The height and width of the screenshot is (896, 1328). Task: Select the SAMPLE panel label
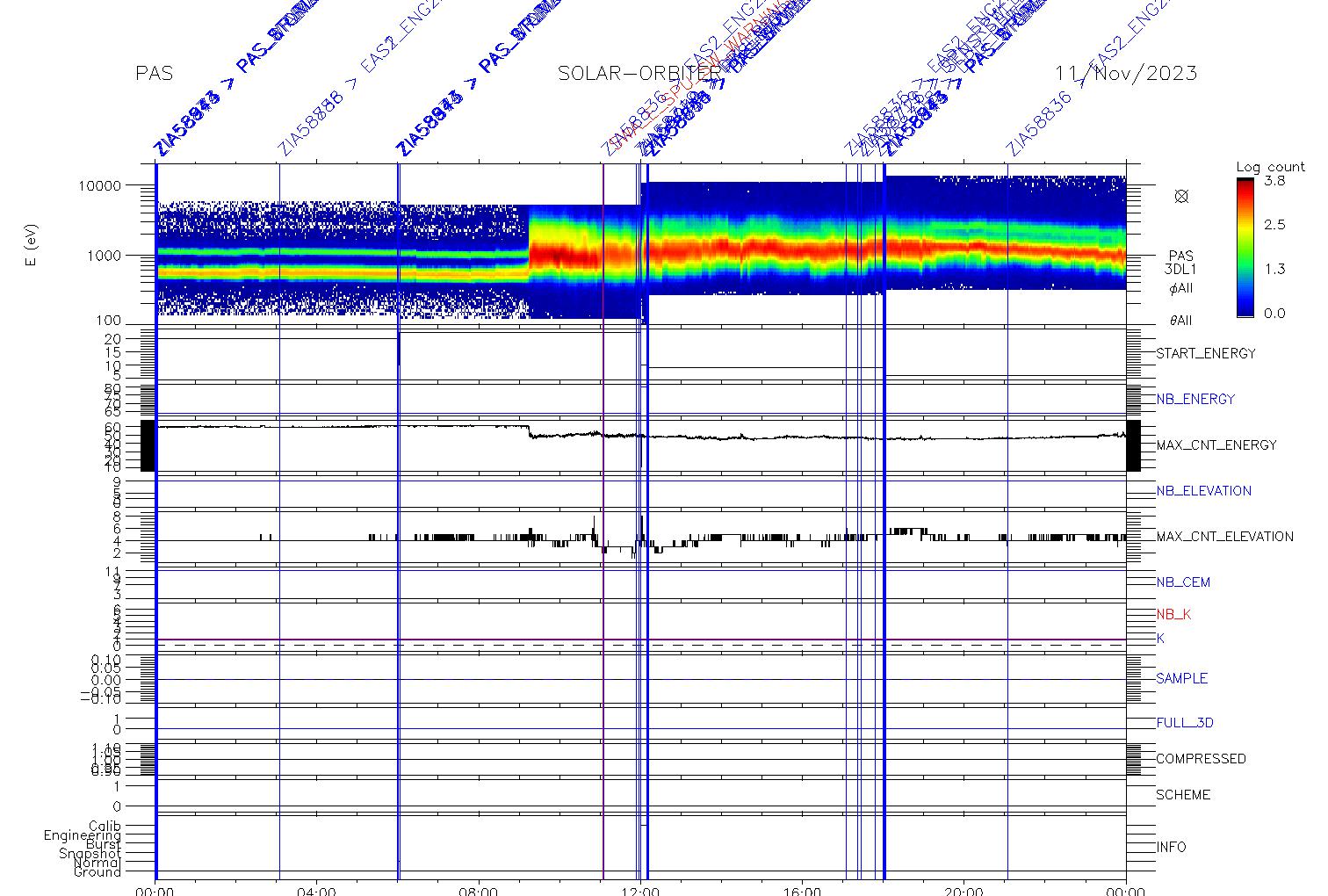coord(1181,679)
